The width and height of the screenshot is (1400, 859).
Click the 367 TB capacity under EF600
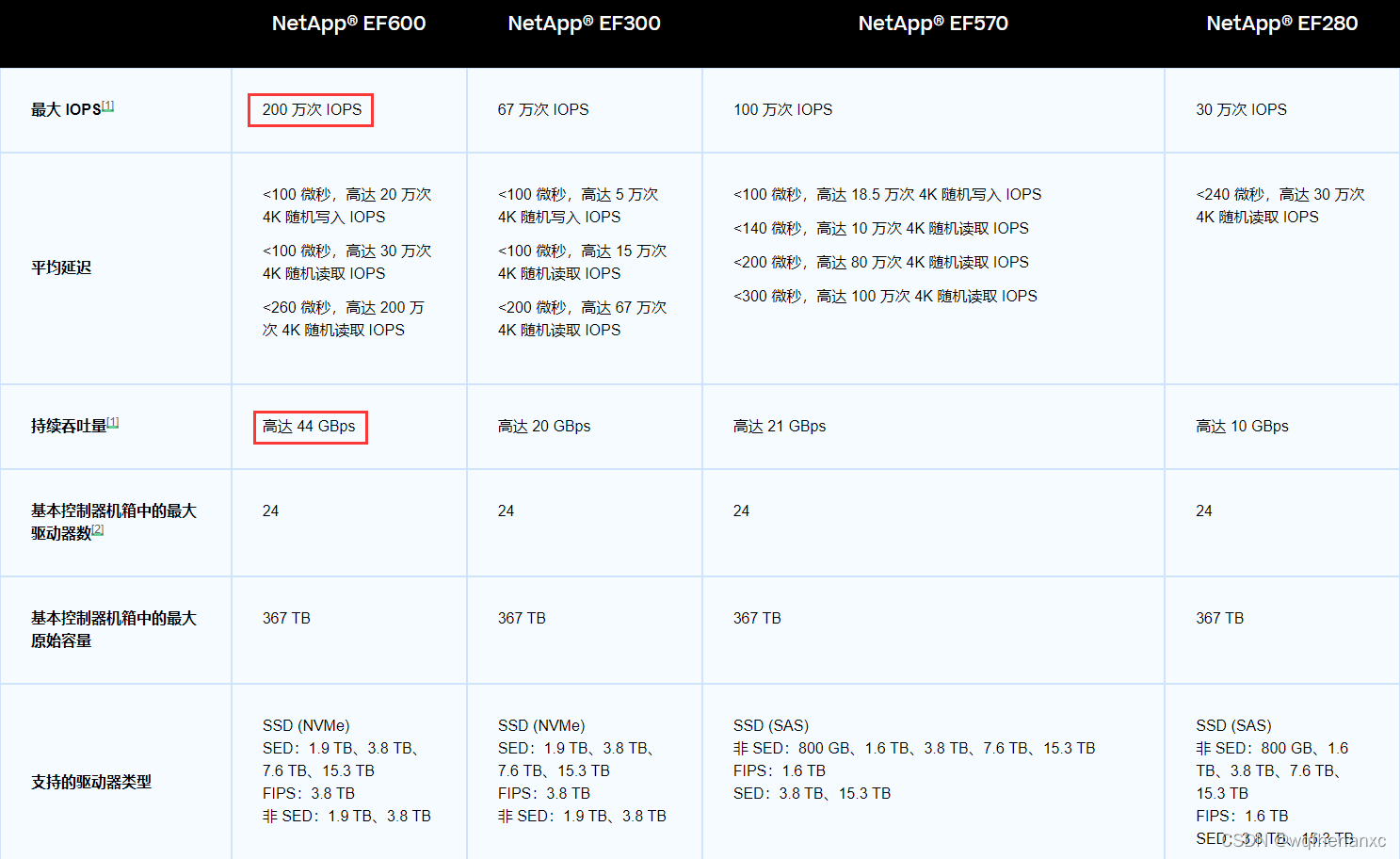coord(286,619)
